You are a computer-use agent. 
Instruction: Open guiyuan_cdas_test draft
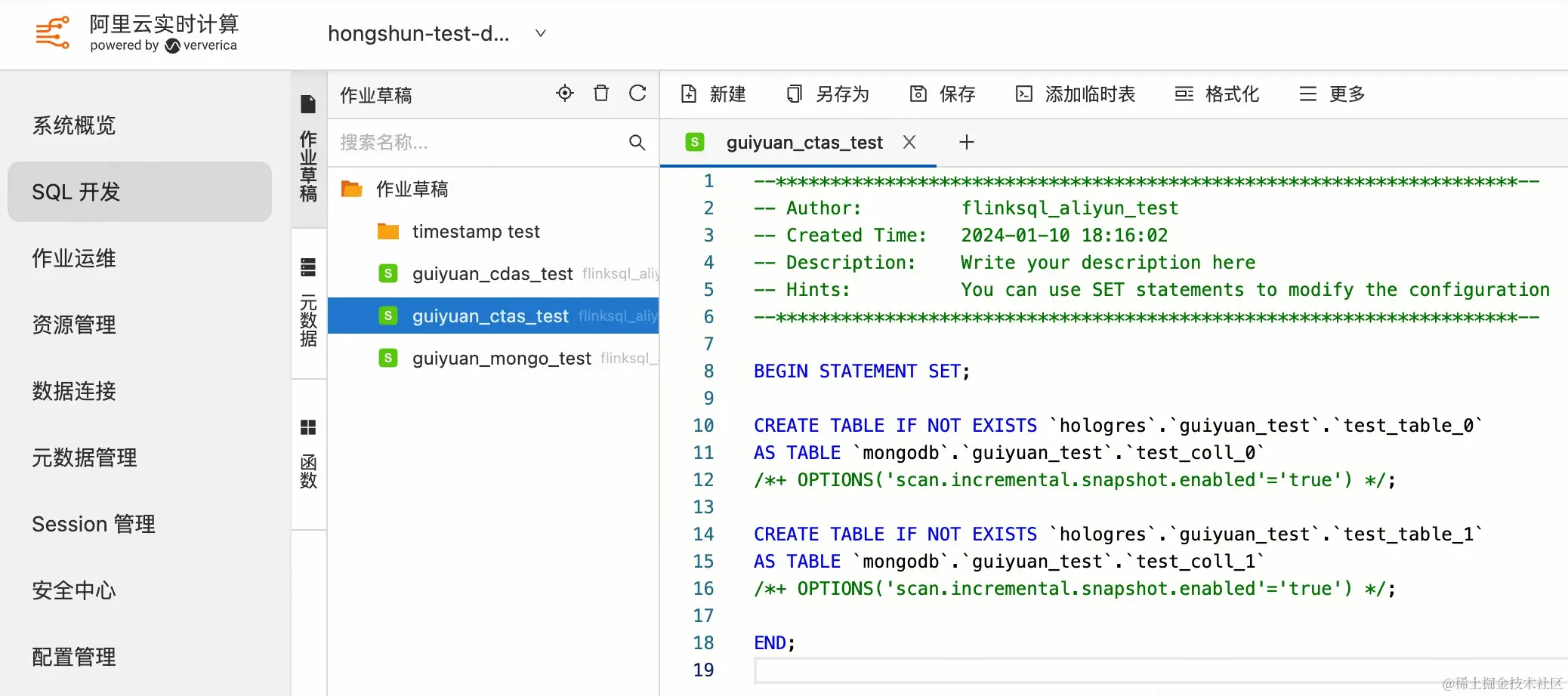tap(493, 273)
